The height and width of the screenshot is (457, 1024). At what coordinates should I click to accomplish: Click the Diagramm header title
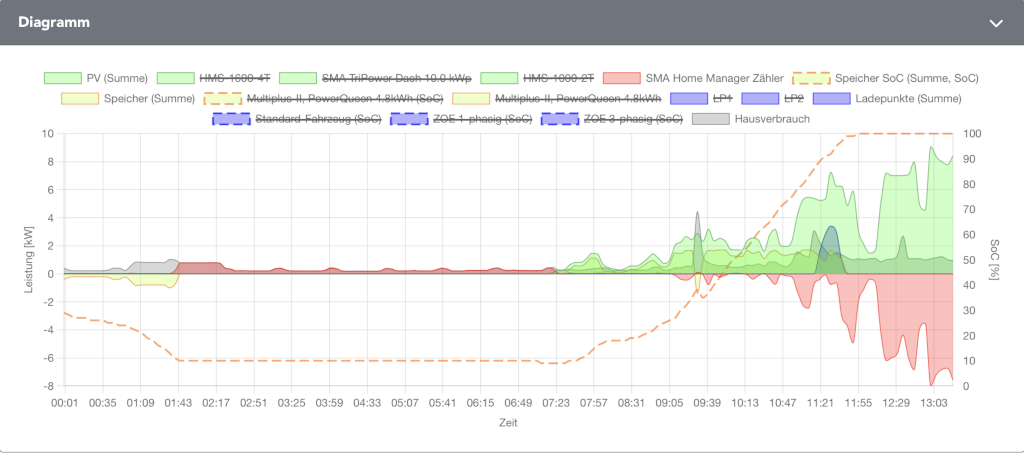pos(54,22)
